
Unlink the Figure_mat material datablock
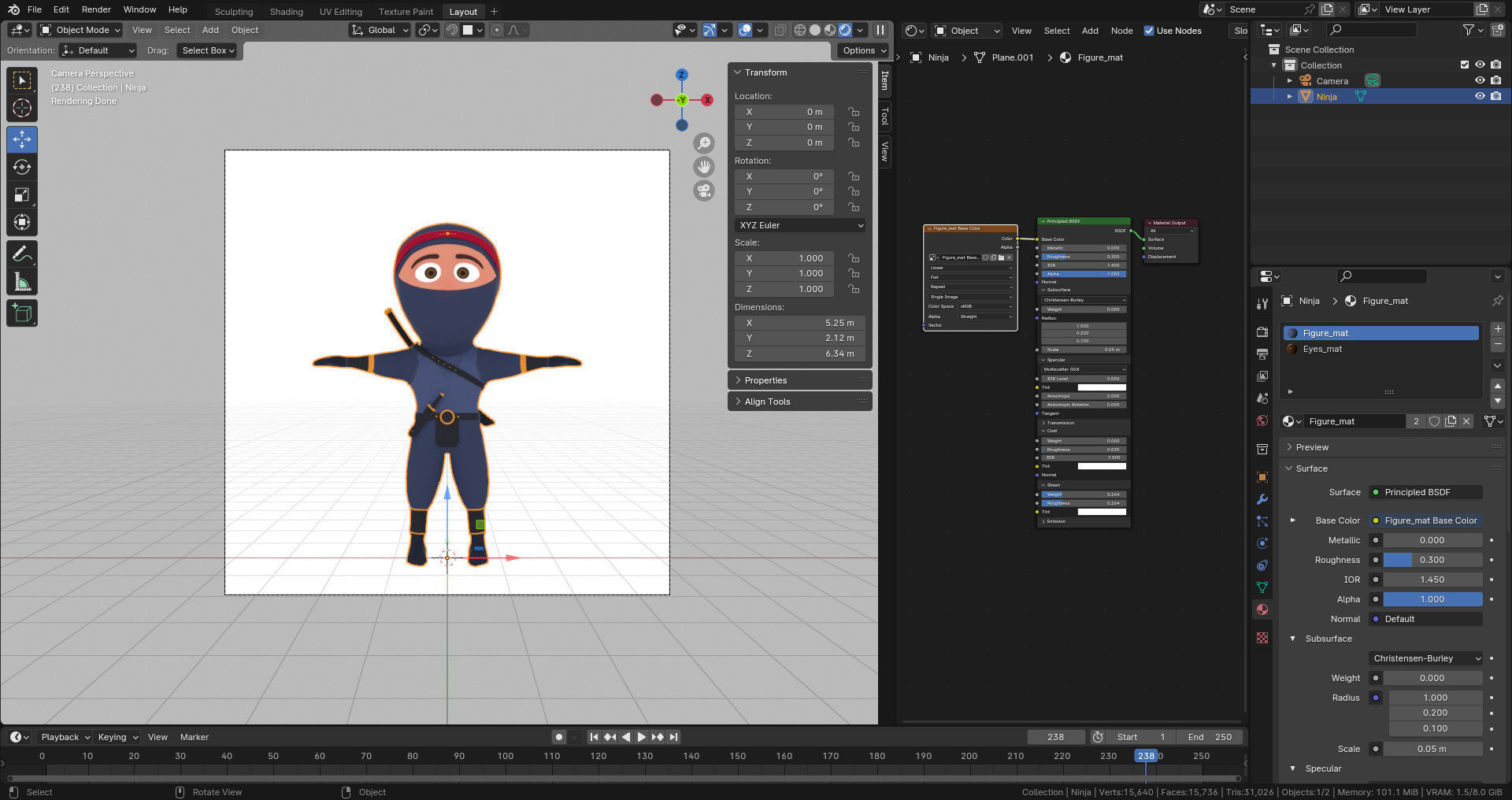pyautogui.click(x=1466, y=421)
